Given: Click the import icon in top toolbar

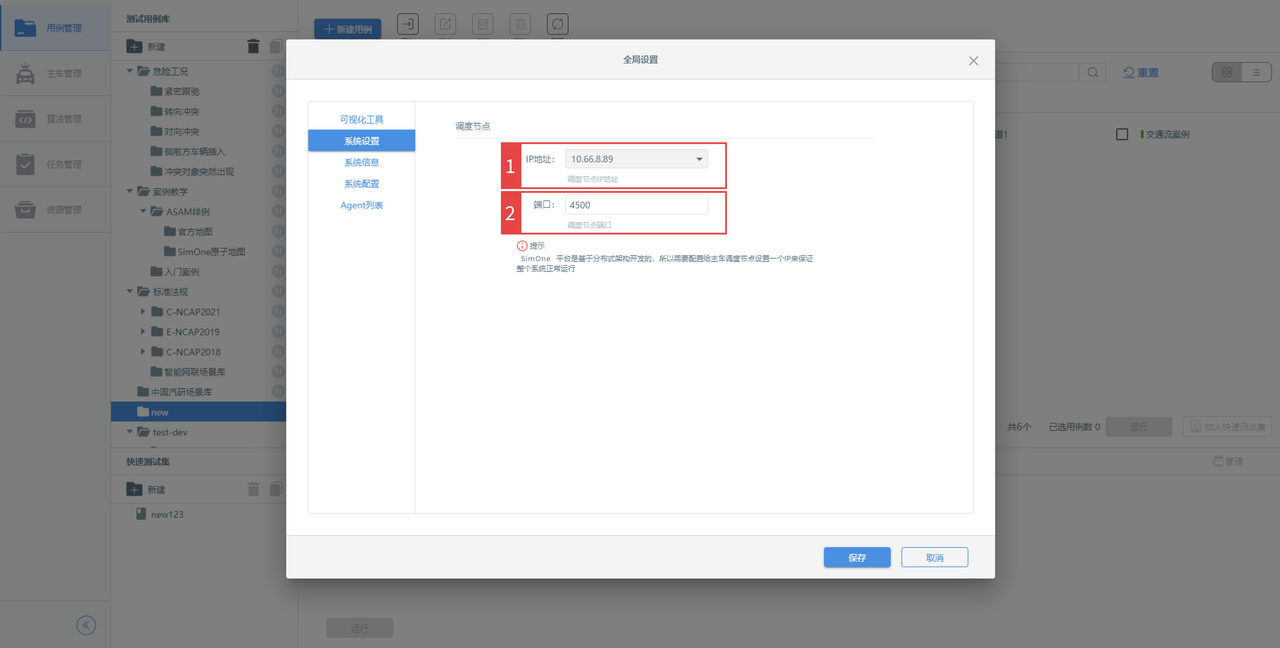Looking at the screenshot, I should (x=409, y=25).
